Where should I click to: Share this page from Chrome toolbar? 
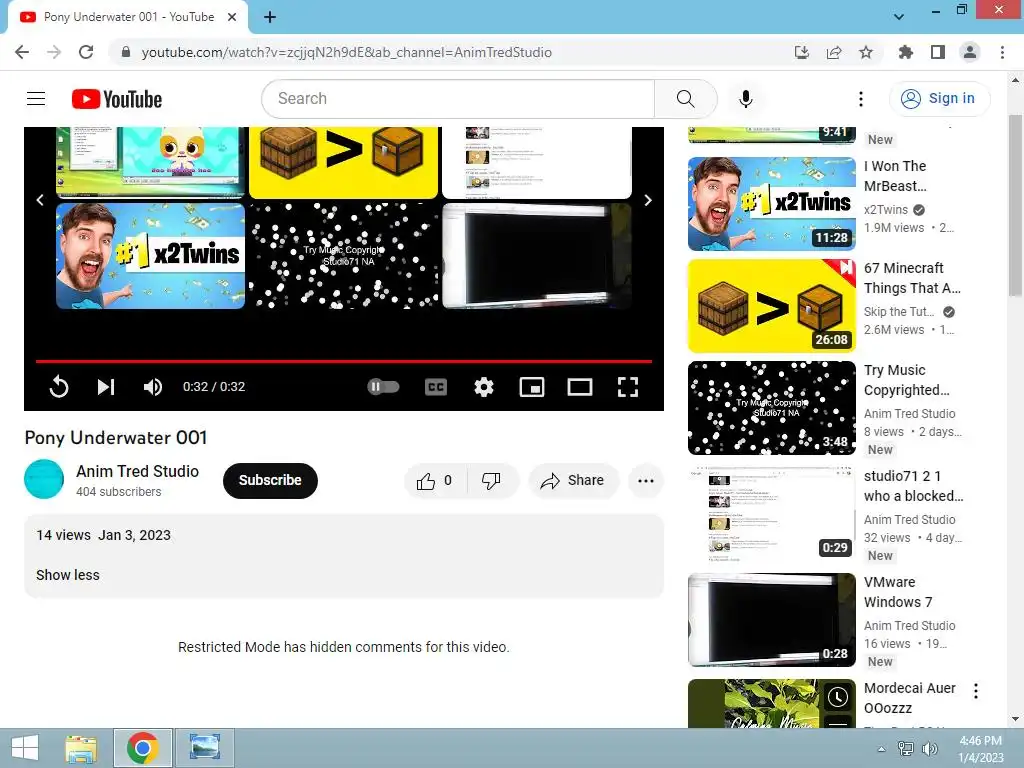(x=834, y=52)
